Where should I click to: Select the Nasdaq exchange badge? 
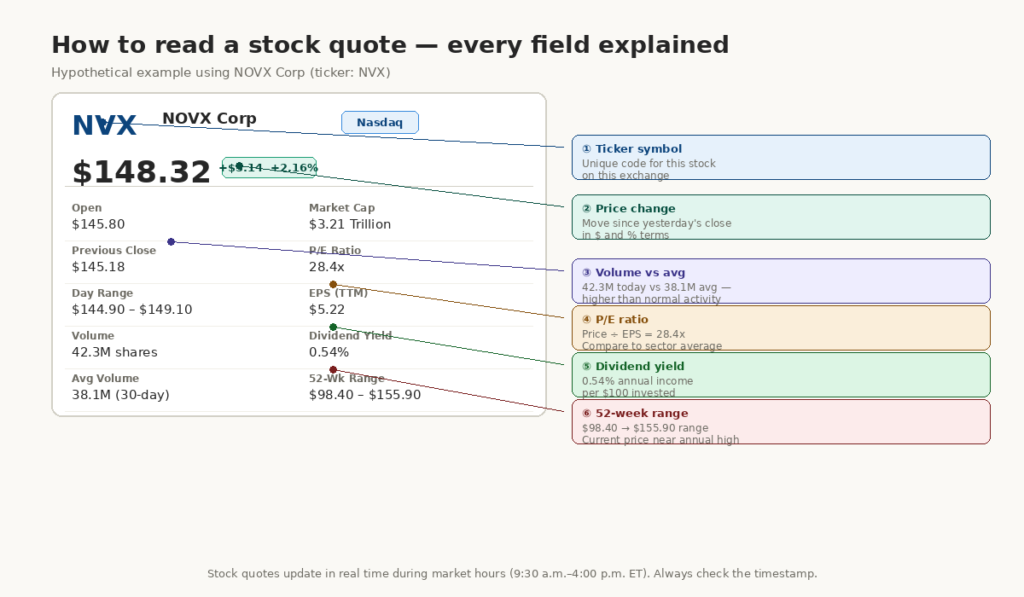click(x=379, y=122)
